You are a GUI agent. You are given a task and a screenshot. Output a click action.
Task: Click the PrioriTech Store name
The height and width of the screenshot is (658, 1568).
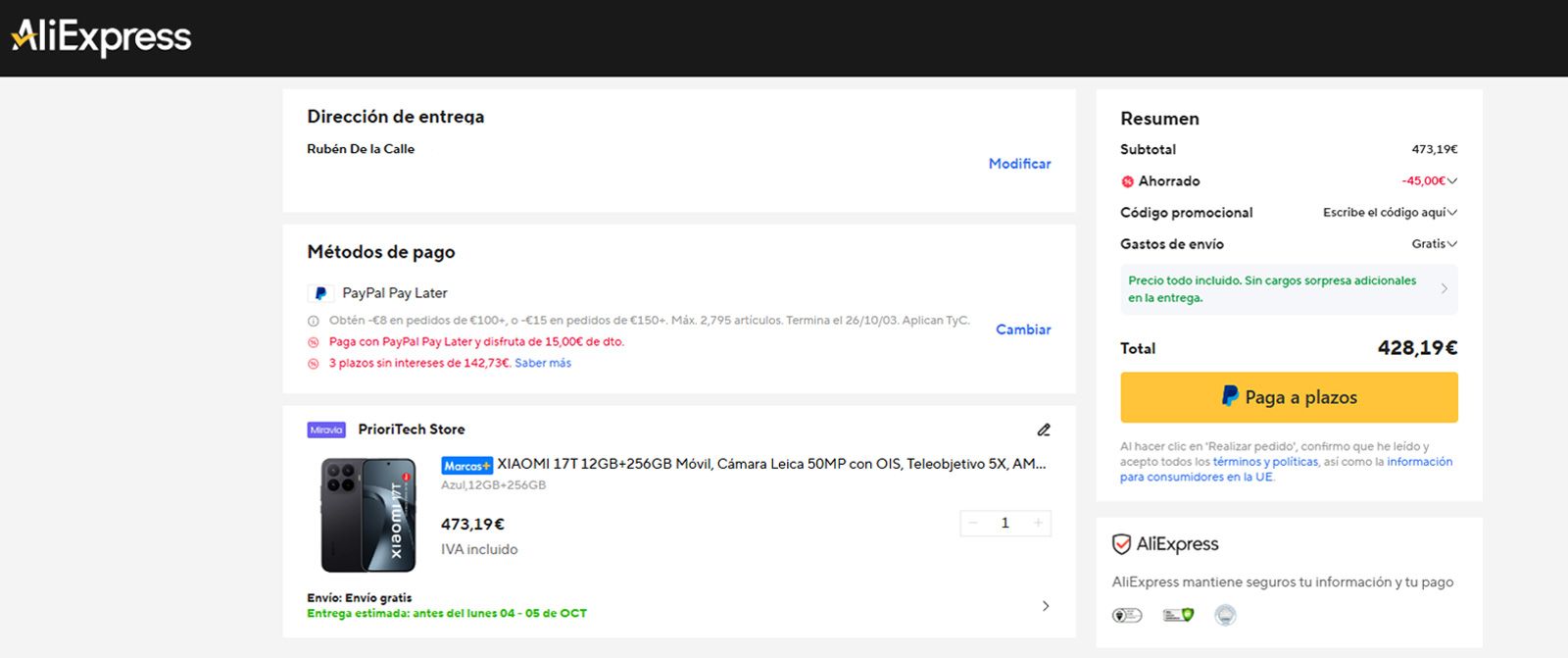412,430
